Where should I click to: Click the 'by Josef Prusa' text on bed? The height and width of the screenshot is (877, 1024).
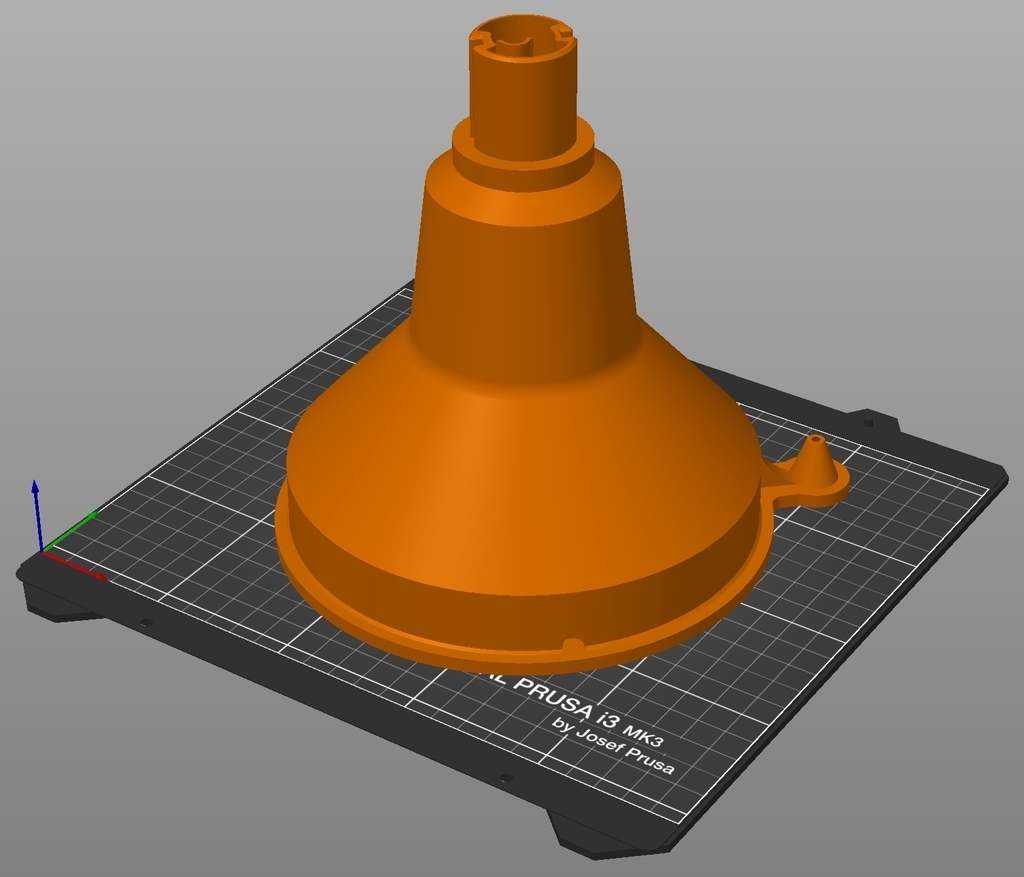pyautogui.click(x=613, y=745)
